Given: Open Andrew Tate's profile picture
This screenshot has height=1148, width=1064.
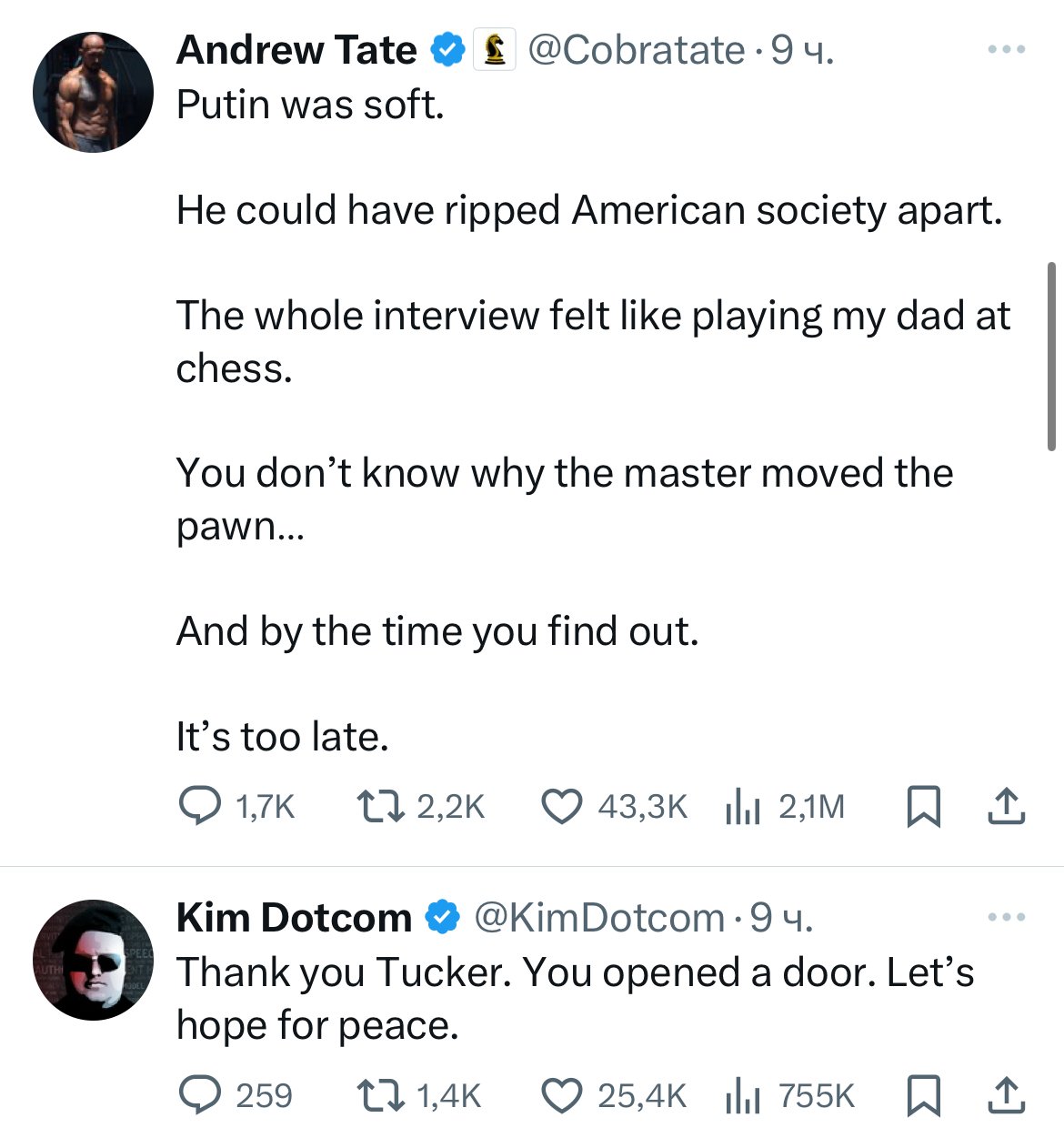Looking at the screenshot, I should coord(93,92).
